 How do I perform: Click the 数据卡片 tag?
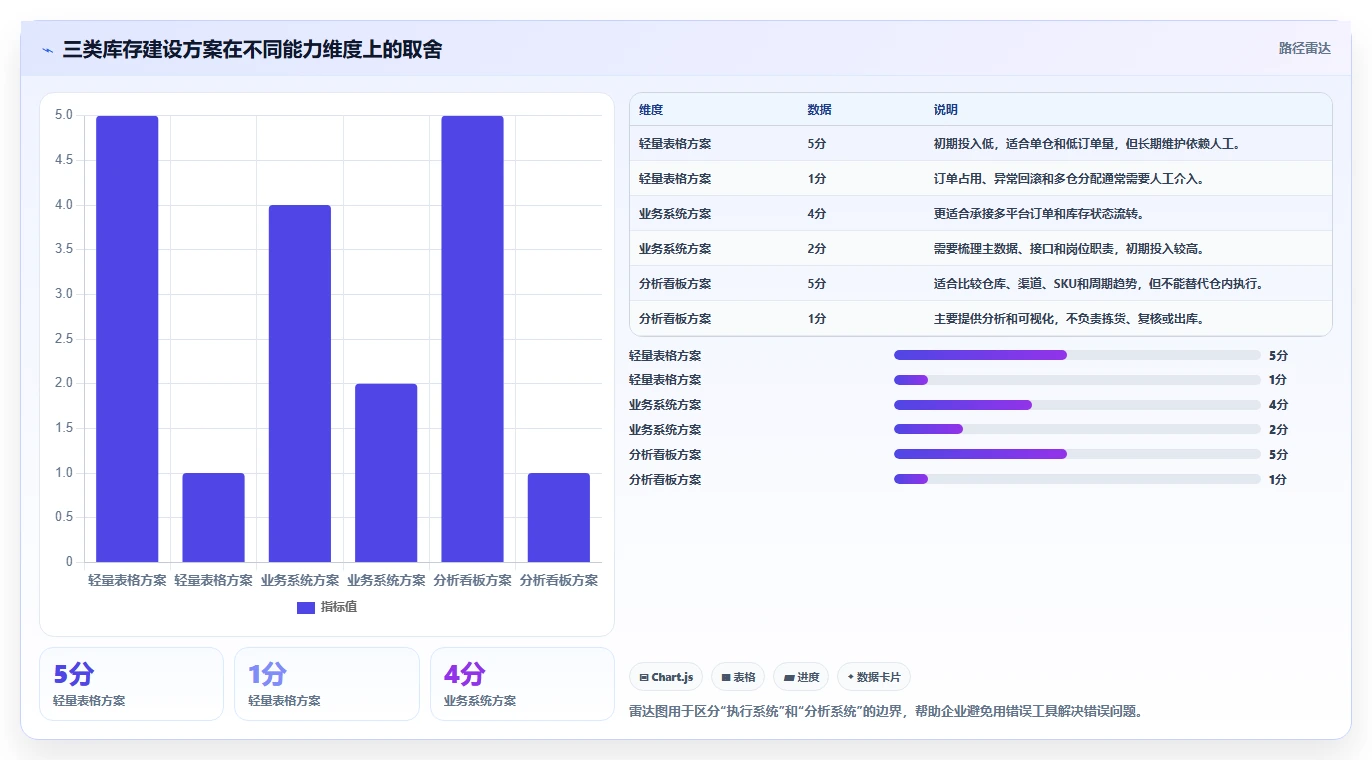[874, 677]
